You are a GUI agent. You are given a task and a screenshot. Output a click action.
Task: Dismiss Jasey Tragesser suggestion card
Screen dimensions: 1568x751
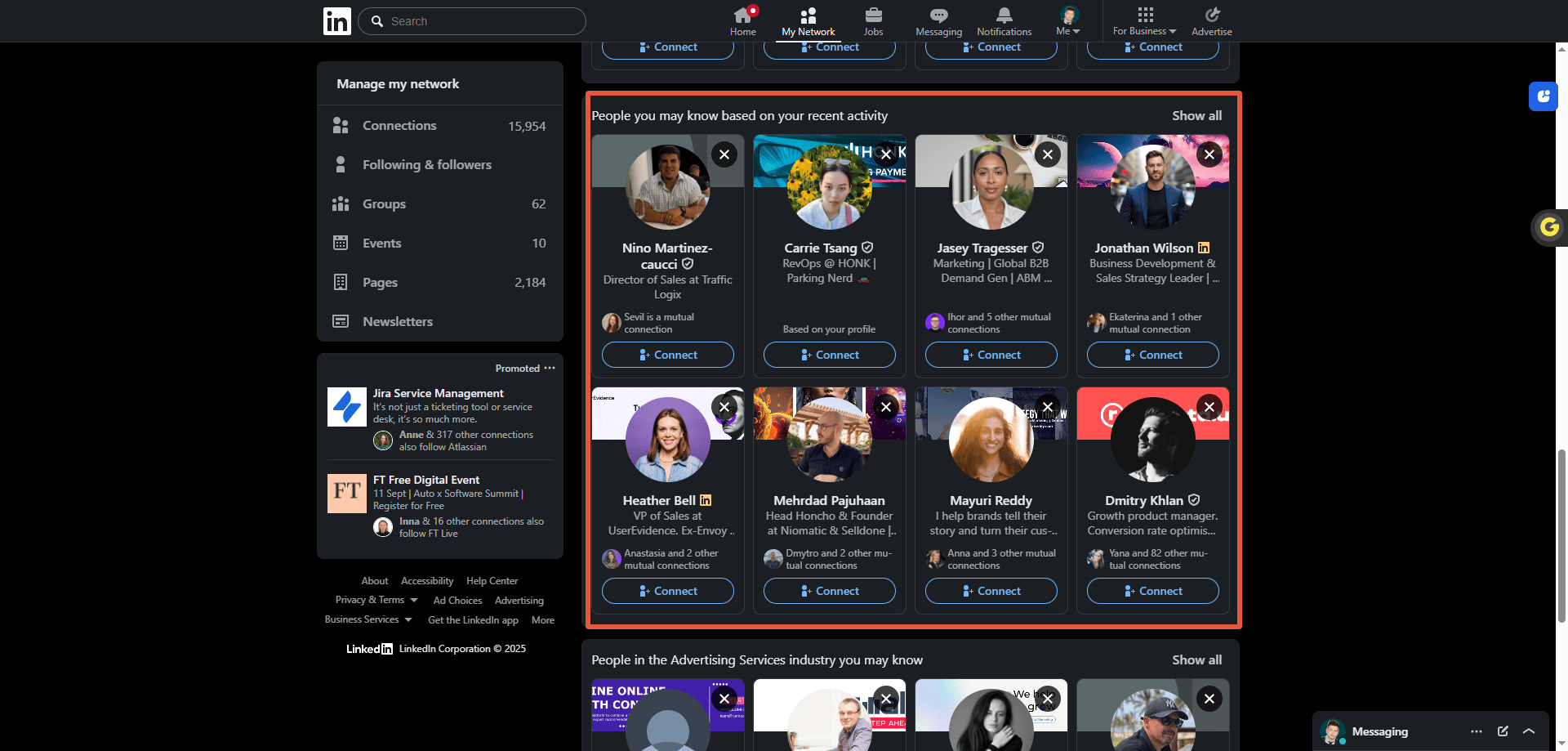[1048, 154]
